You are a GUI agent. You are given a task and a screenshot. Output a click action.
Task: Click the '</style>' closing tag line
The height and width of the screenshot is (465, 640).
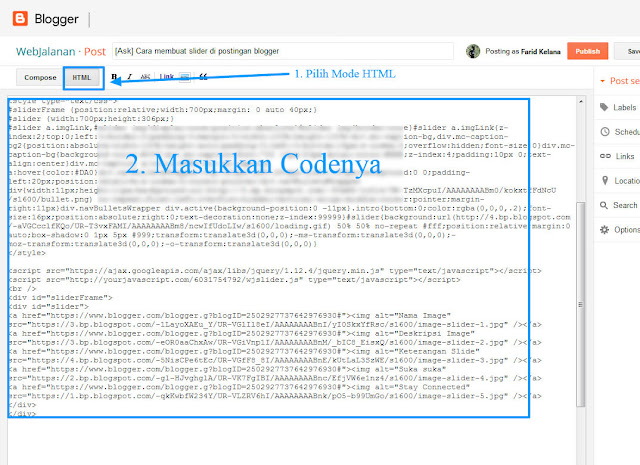[28, 253]
